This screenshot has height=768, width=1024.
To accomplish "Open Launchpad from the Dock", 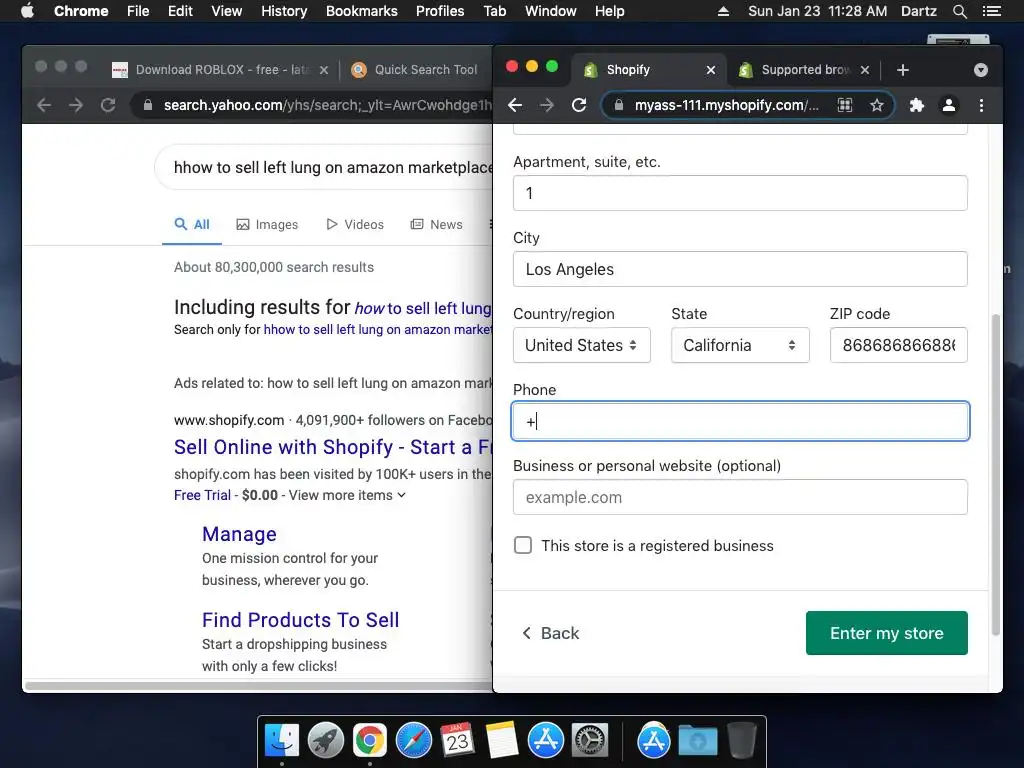I will (326, 741).
